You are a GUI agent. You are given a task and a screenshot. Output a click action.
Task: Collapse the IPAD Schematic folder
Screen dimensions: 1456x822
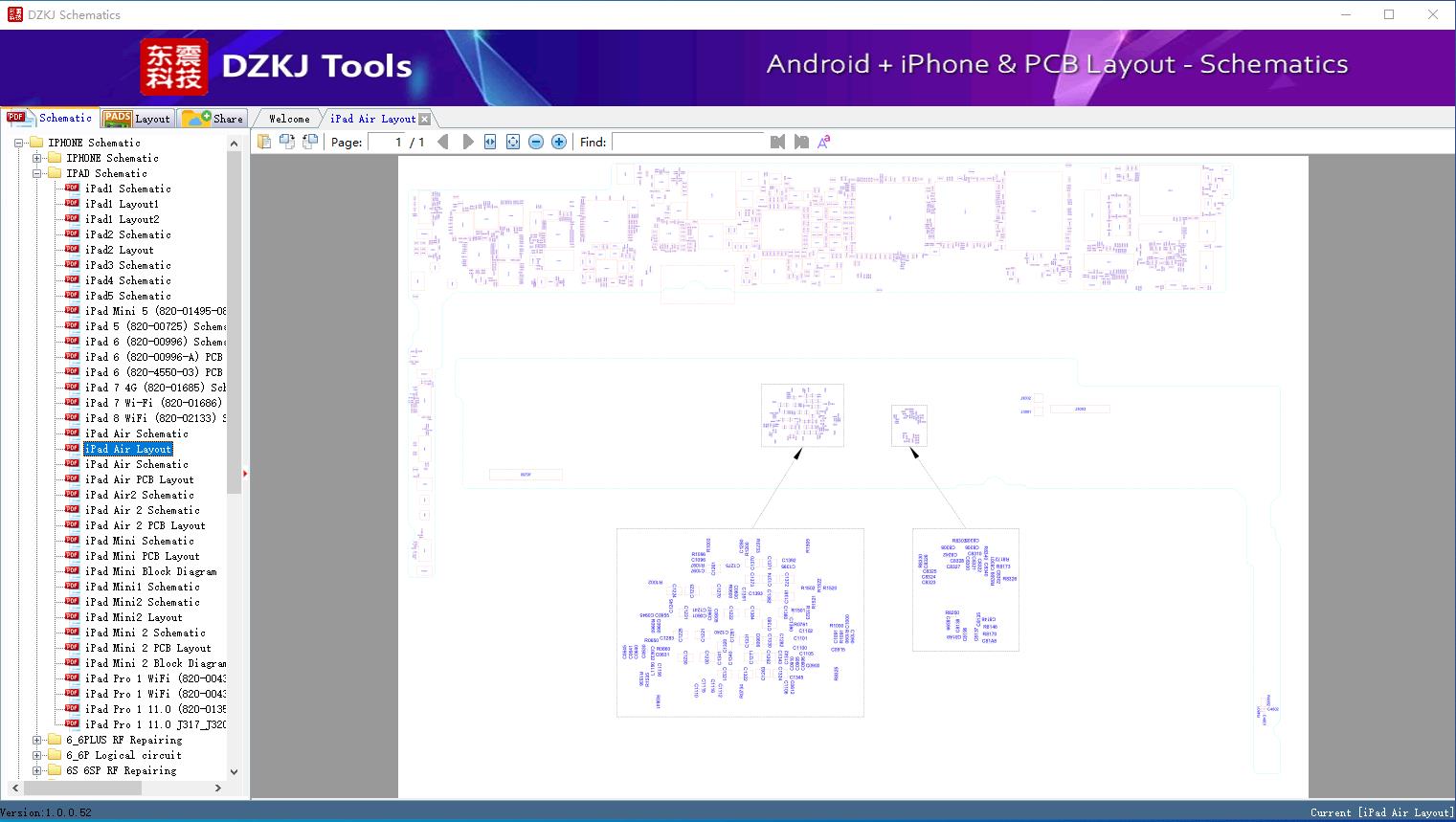click(x=37, y=174)
